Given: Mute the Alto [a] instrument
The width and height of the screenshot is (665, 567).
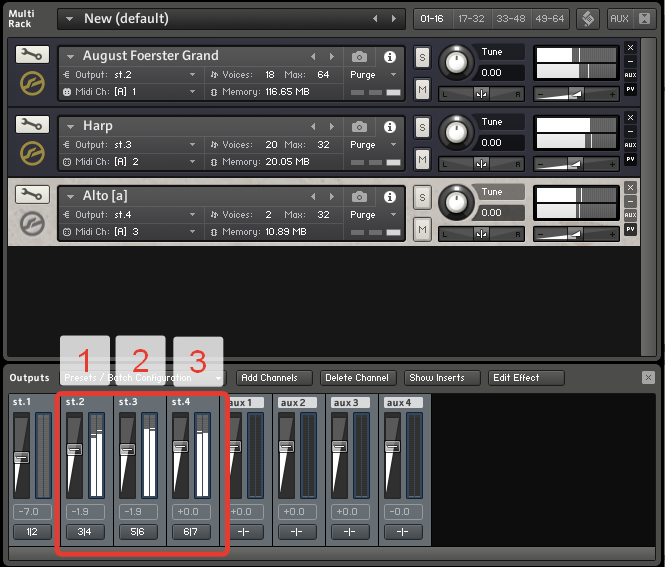Looking at the screenshot, I should [422, 229].
